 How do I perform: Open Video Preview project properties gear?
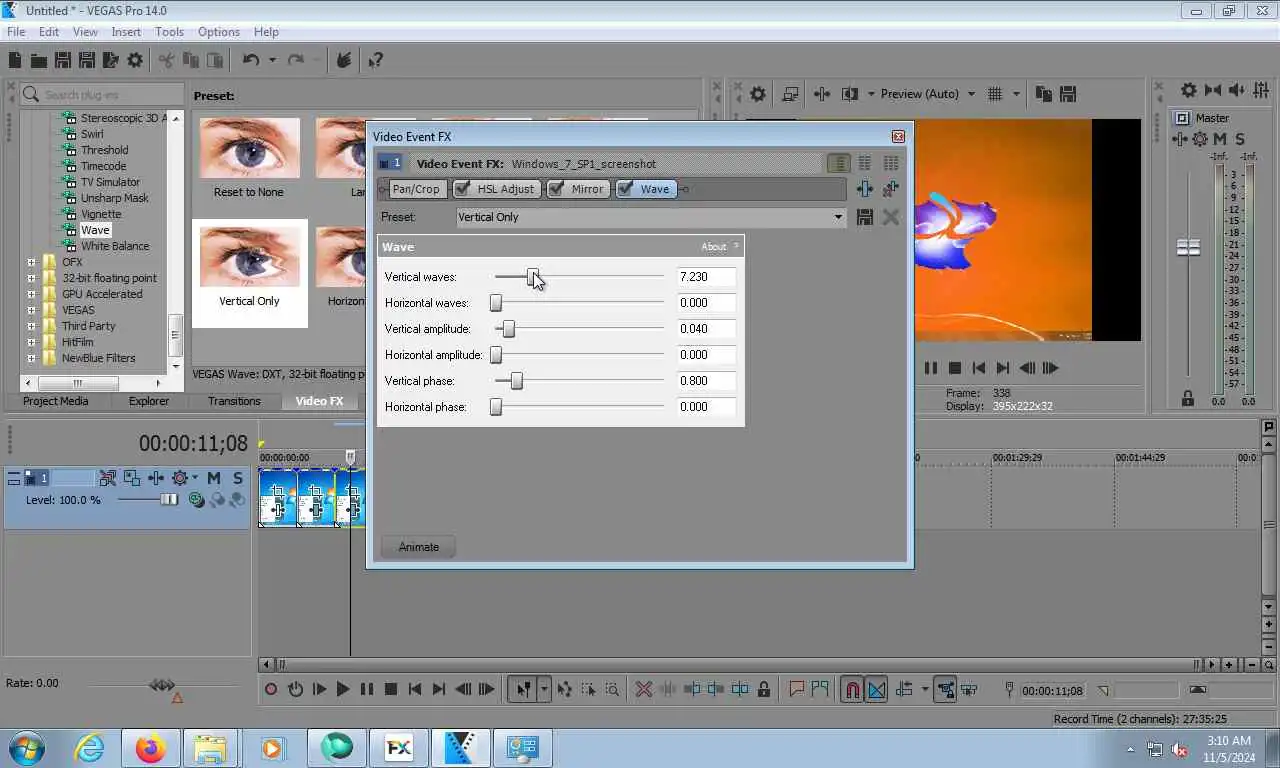[x=758, y=94]
